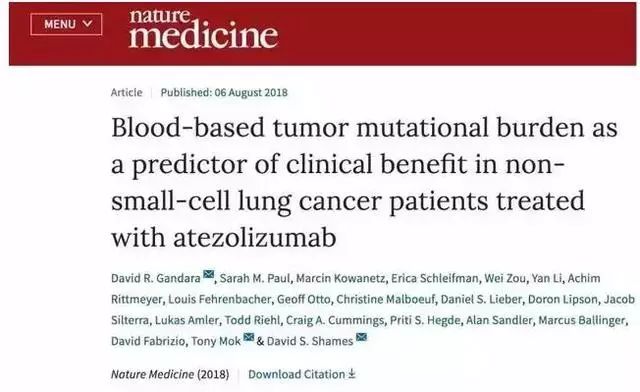The image size is (640, 392).
Task: Go to the Nature Medicine logo
Action: pos(203,29)
